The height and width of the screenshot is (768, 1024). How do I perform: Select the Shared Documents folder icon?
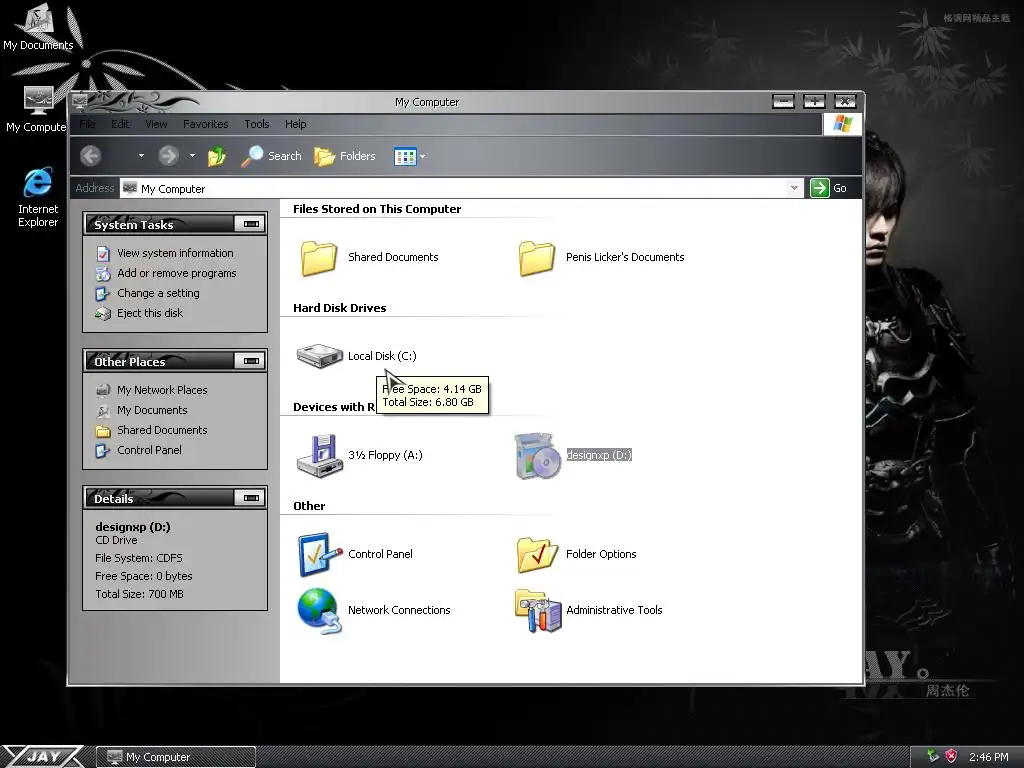pyautogui.click(x=319, y=258)
